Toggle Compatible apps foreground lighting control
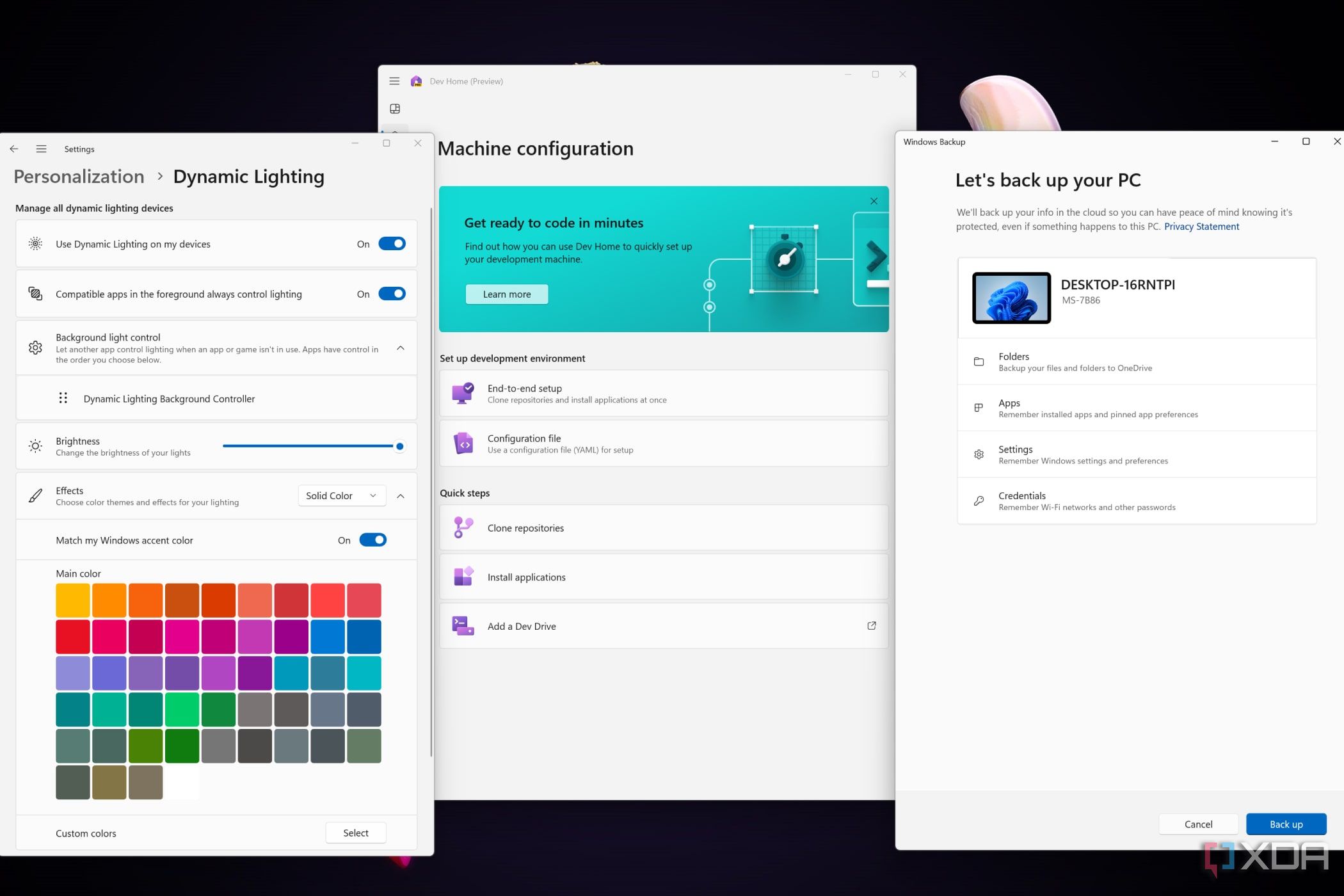 [391, 293]
